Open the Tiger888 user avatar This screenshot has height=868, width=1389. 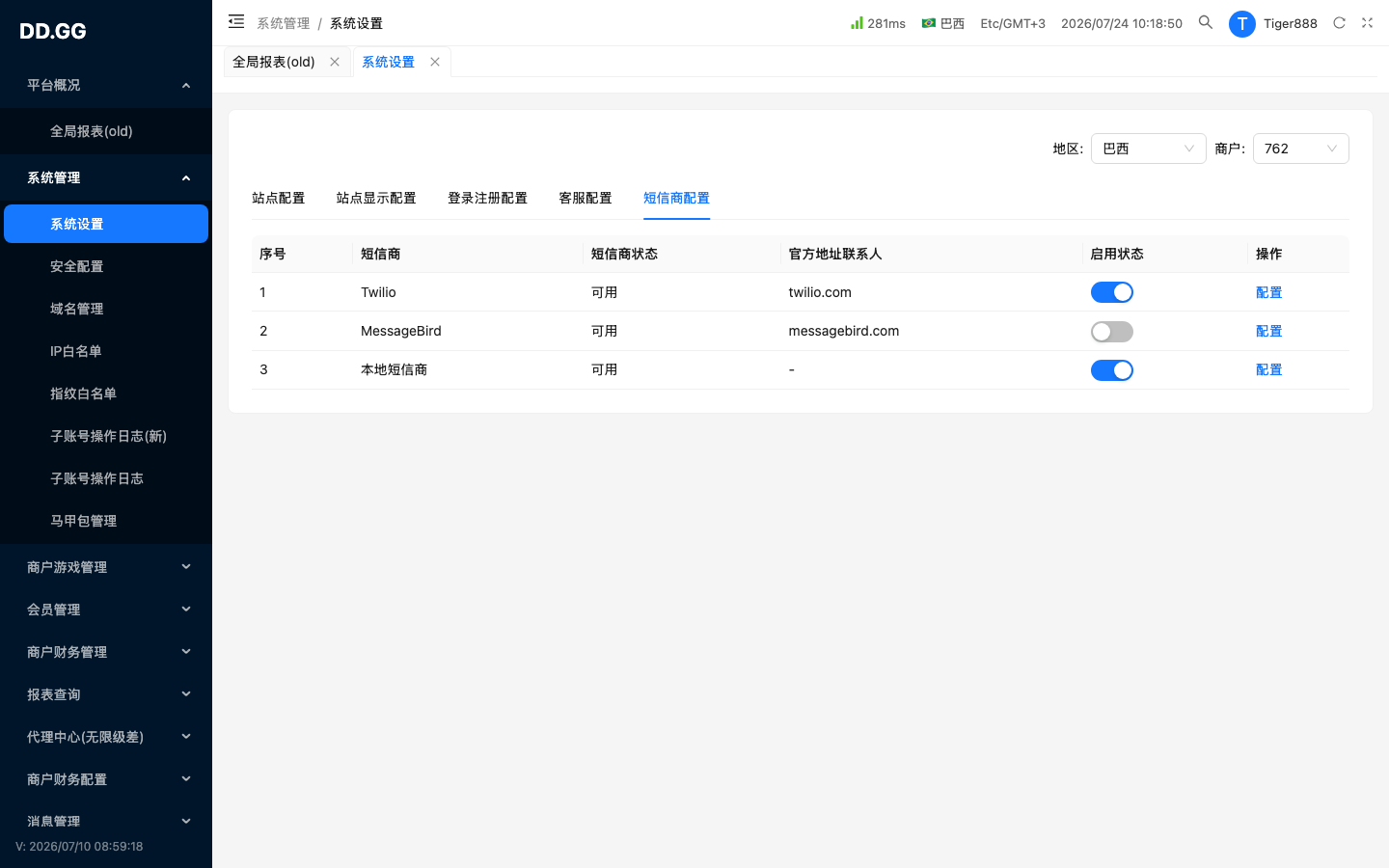pyautogui.click(x=1242, y=23)
